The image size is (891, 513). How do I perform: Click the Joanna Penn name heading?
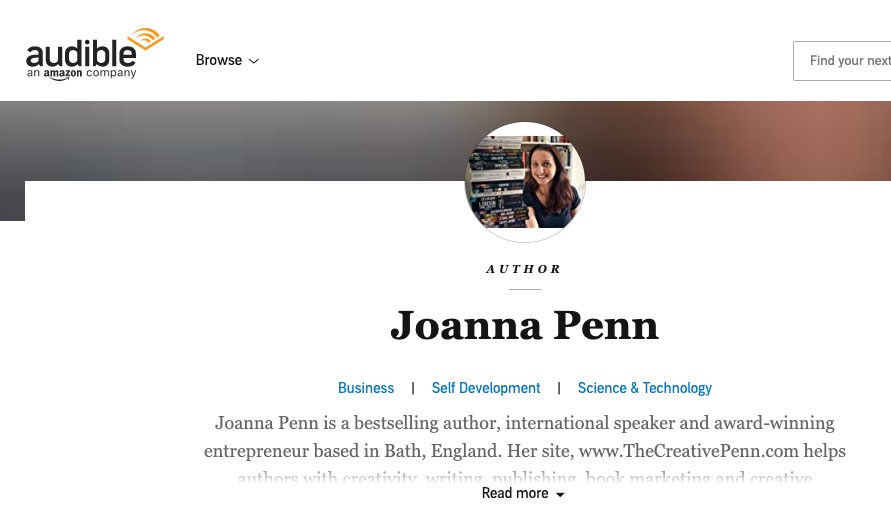(524, 325)
